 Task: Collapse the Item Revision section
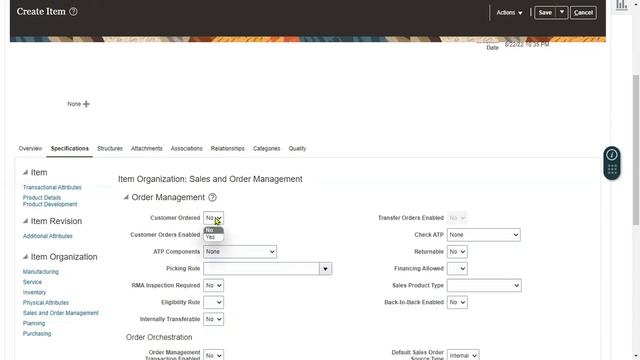pyautogui.click(x=25, y=221)
